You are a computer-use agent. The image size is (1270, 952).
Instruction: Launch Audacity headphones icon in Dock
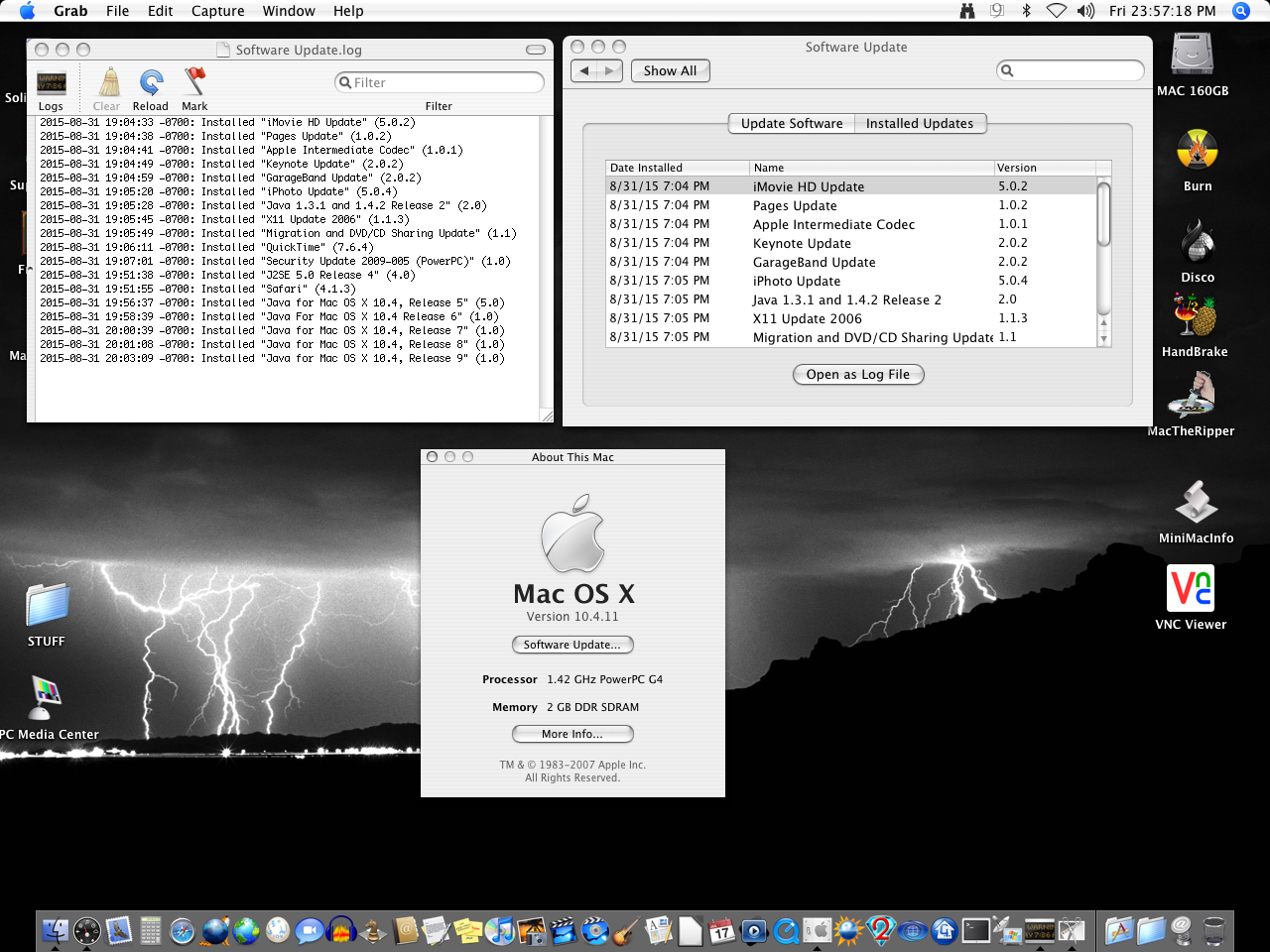[341, 930]
